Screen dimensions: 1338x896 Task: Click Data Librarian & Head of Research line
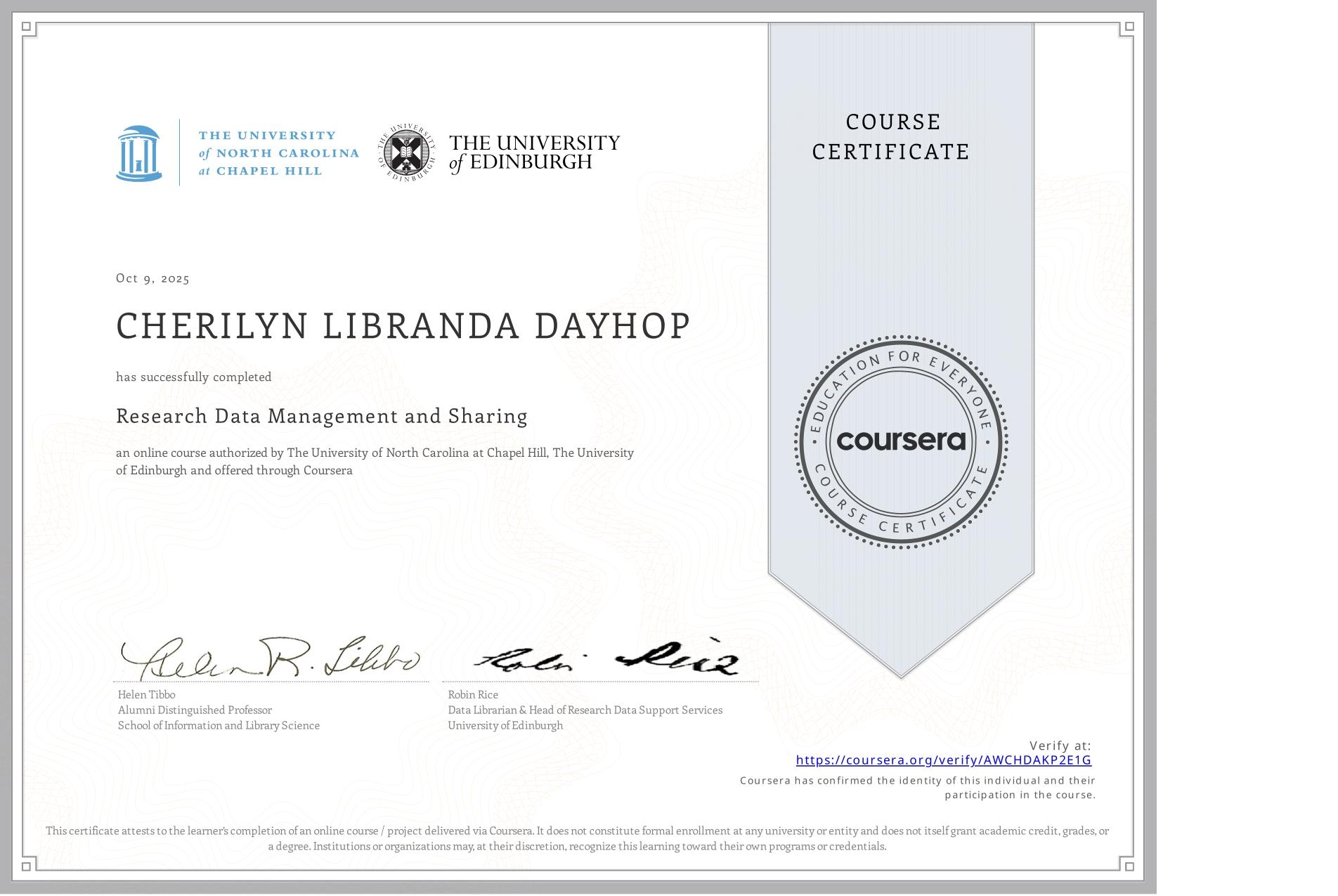tap(585, 710)
